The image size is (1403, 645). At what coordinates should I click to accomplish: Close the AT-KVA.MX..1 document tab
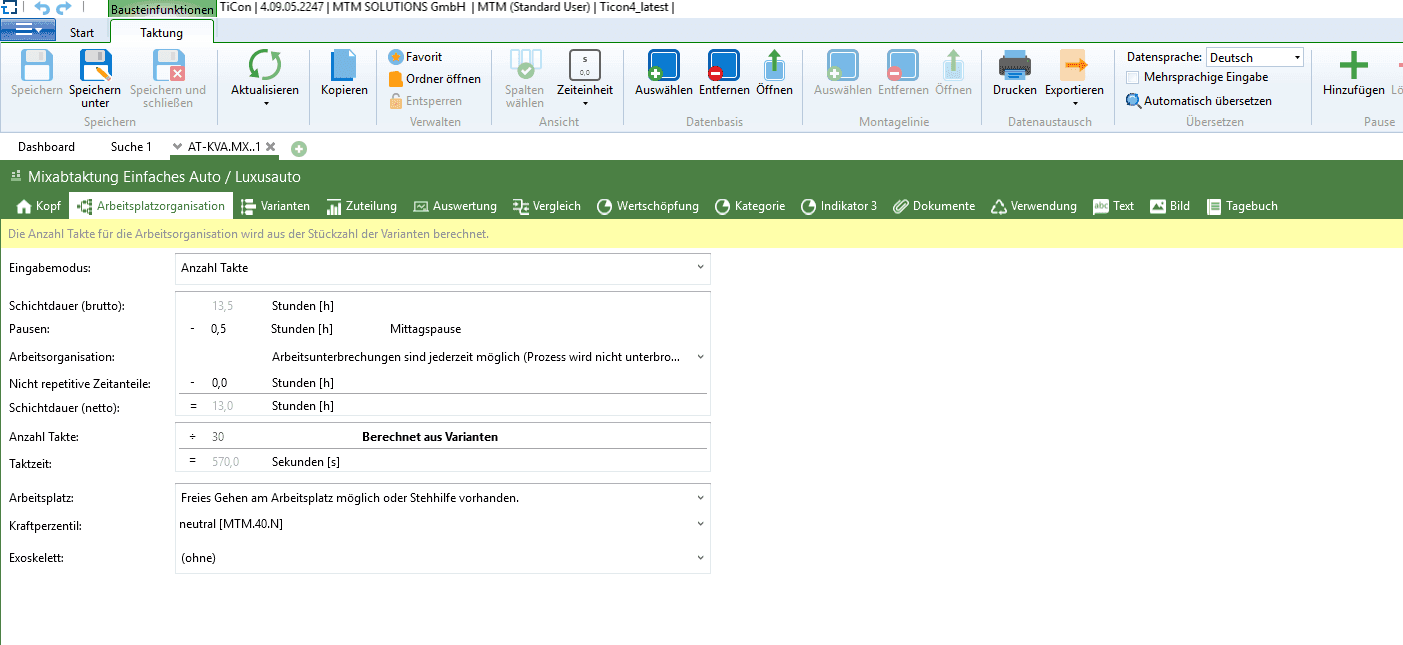(x=270, y=147)
